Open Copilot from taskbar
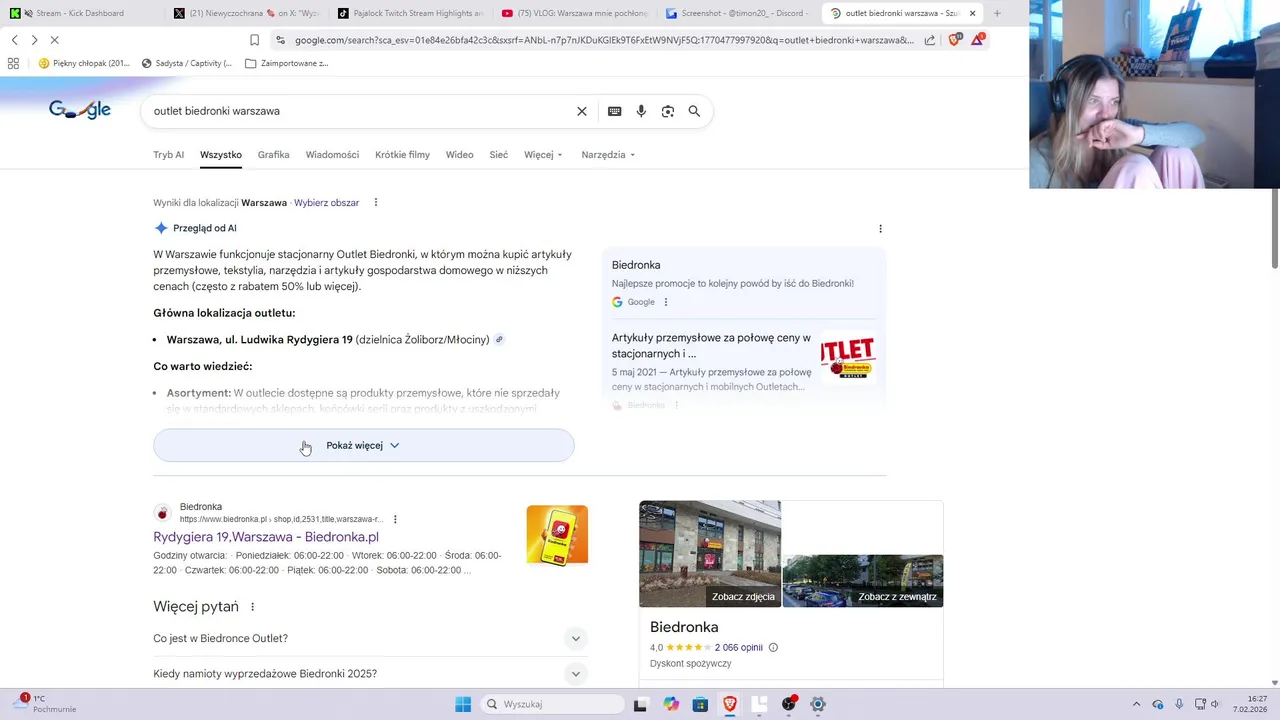This screenshot has width=1280, height=720. 671,704
